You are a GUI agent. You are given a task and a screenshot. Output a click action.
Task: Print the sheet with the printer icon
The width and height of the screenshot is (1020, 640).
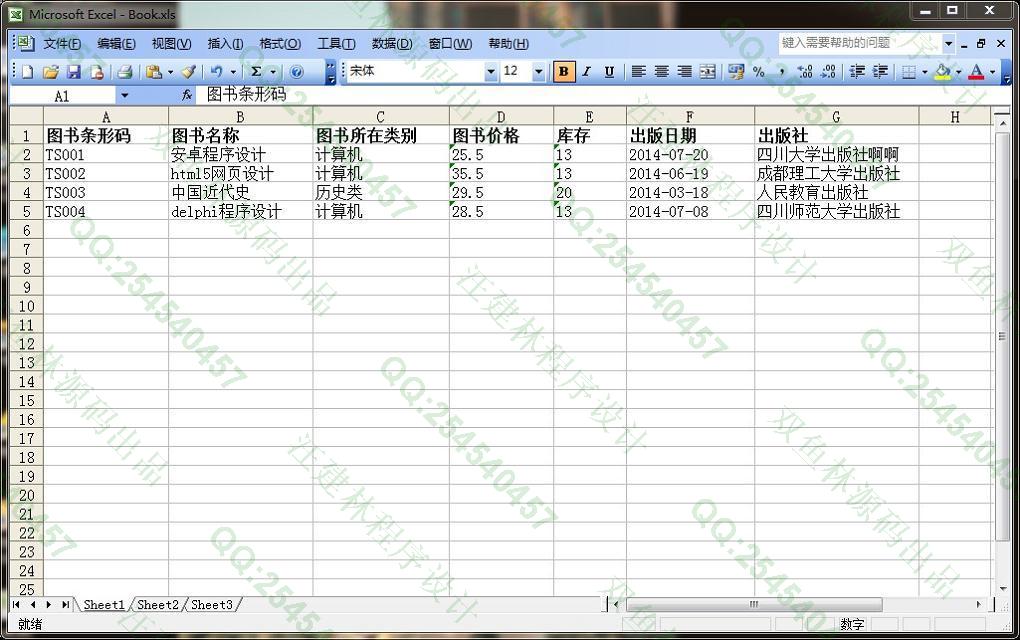[x=125, y=72]
